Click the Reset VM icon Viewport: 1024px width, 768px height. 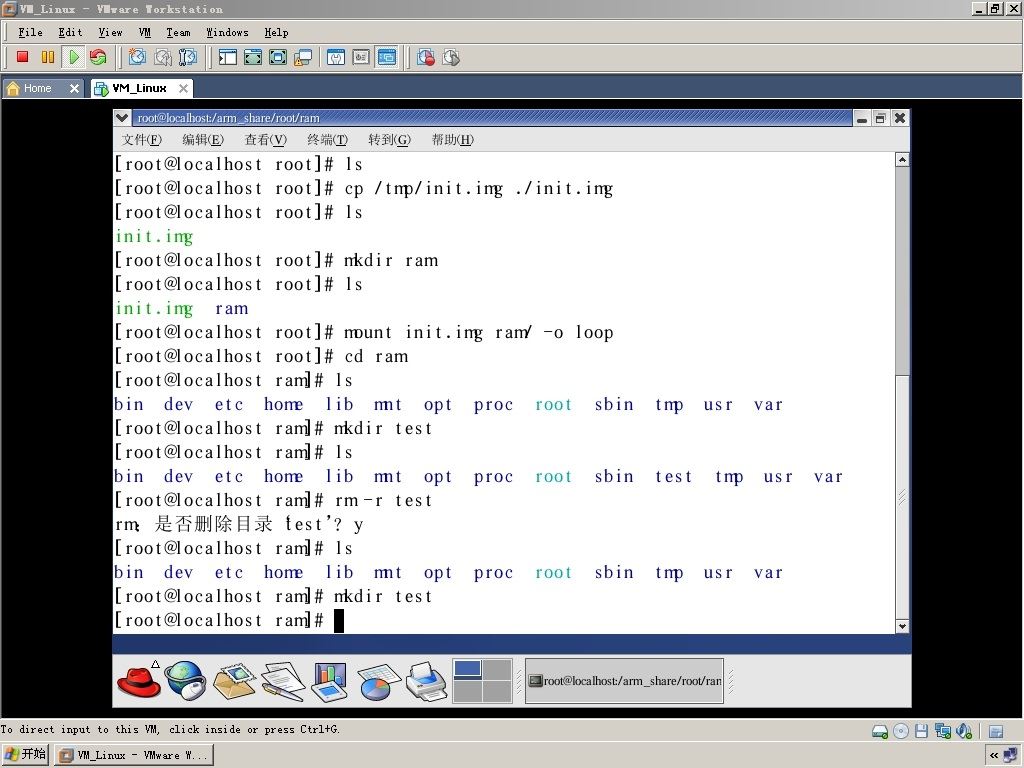98,57
